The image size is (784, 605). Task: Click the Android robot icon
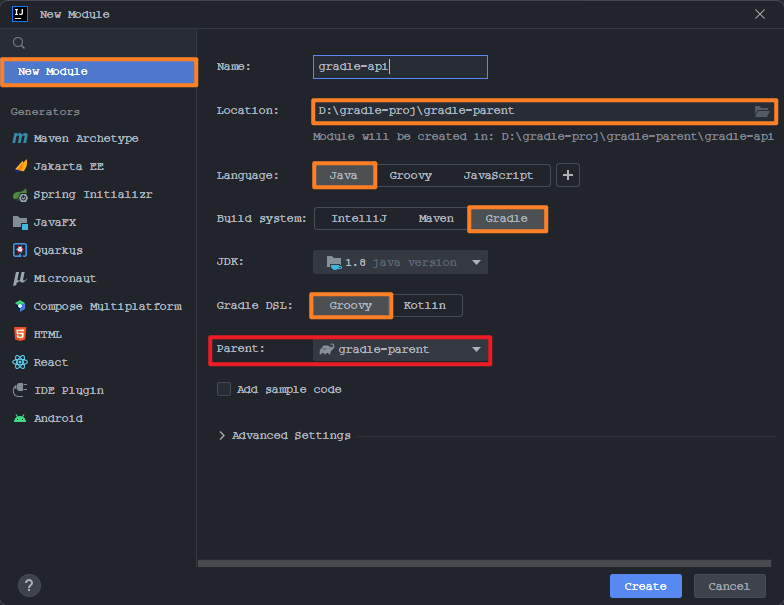[20, 418]
